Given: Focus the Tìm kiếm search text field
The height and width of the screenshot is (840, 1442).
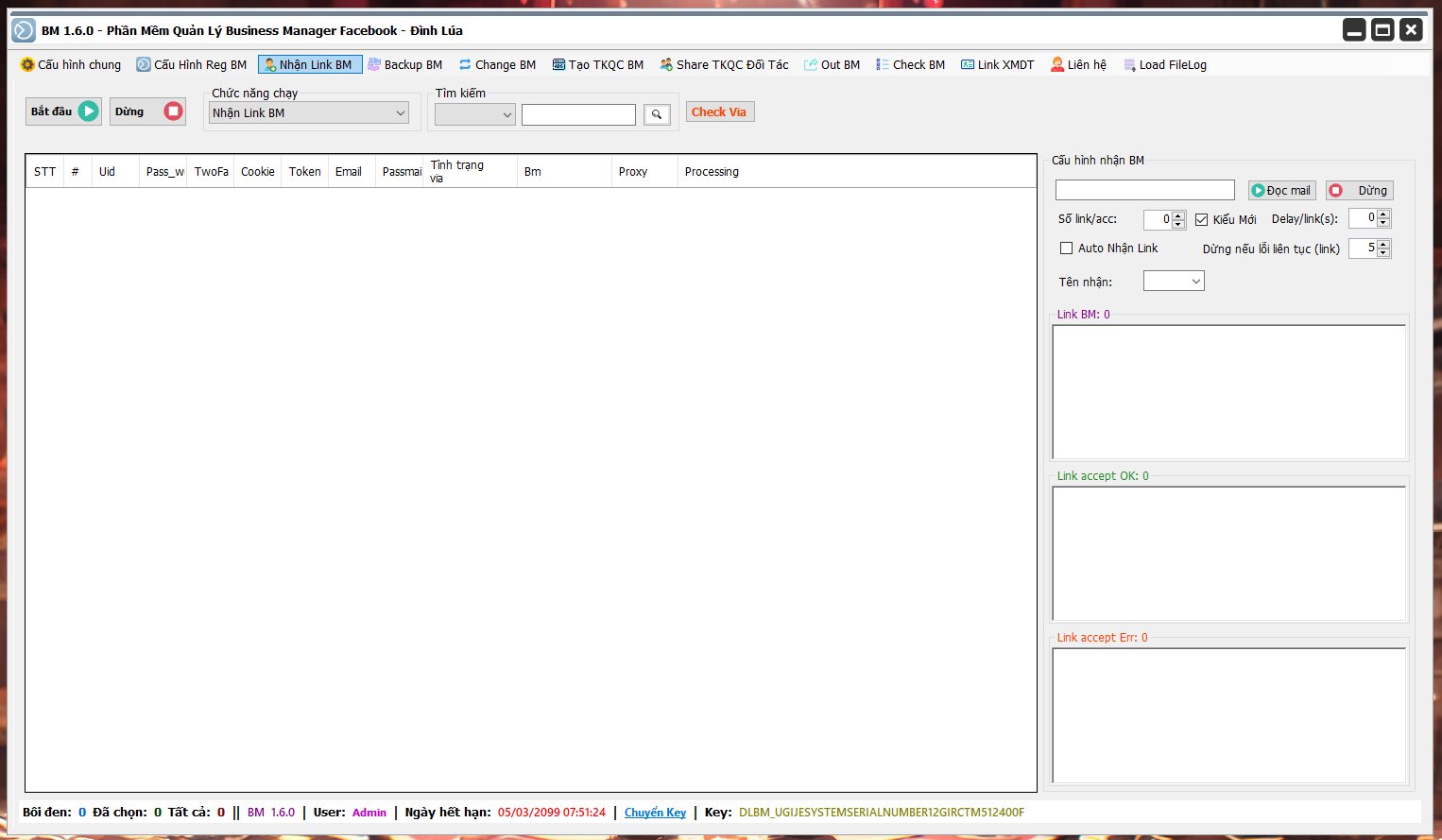Looking at the screenshot, I should (578, 114).
